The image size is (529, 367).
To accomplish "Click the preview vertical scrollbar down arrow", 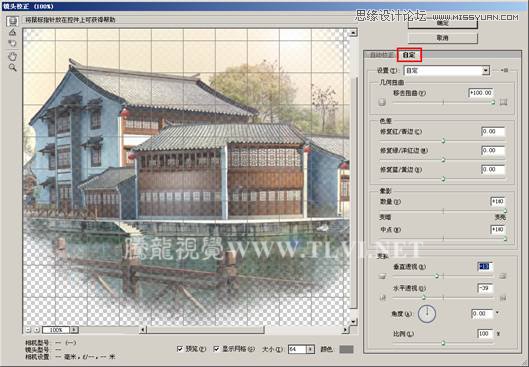I will [353, 321].
